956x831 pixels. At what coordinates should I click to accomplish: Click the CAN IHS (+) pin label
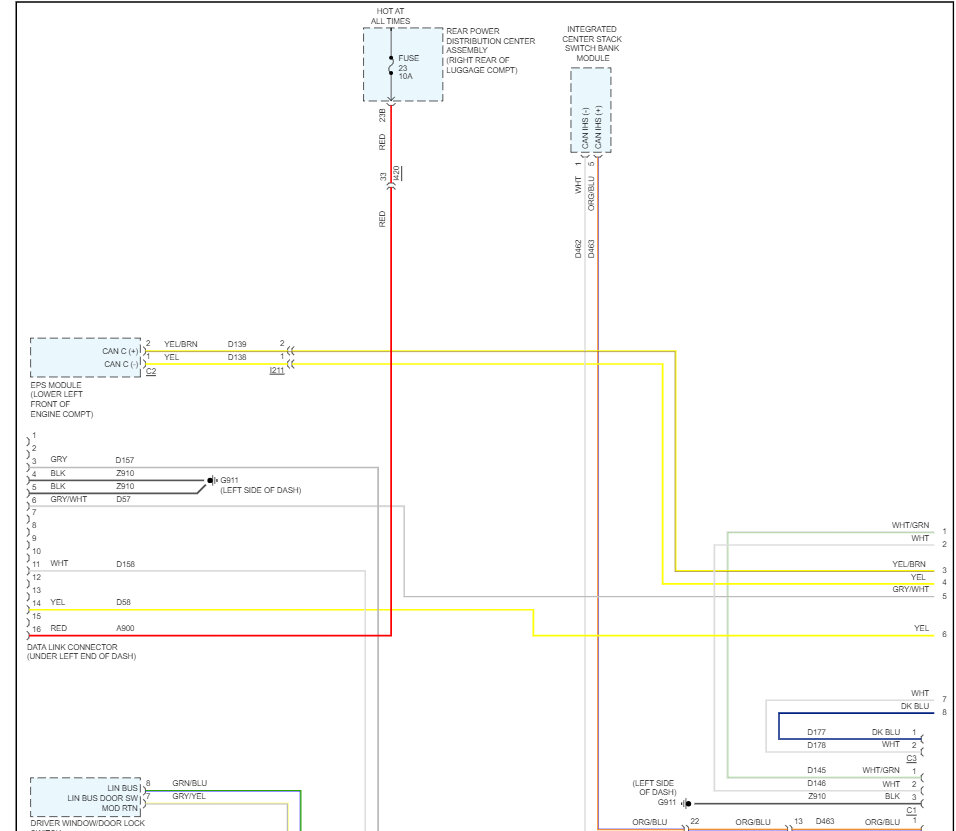click(598, 127)
